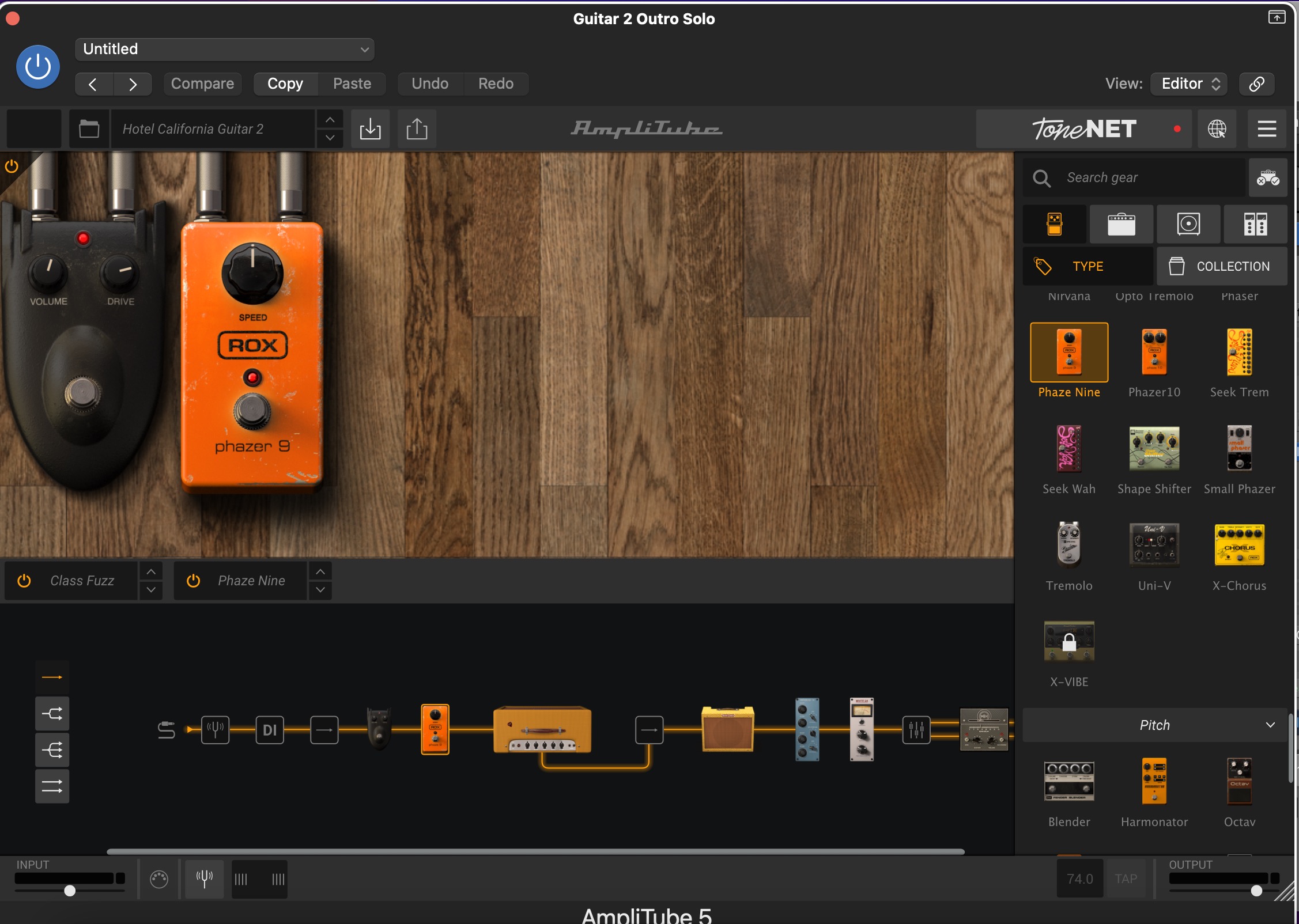1299x924 pixels.
Task: Click Phaze Nine selector down arrow
Action: click(x=320, y=590)
